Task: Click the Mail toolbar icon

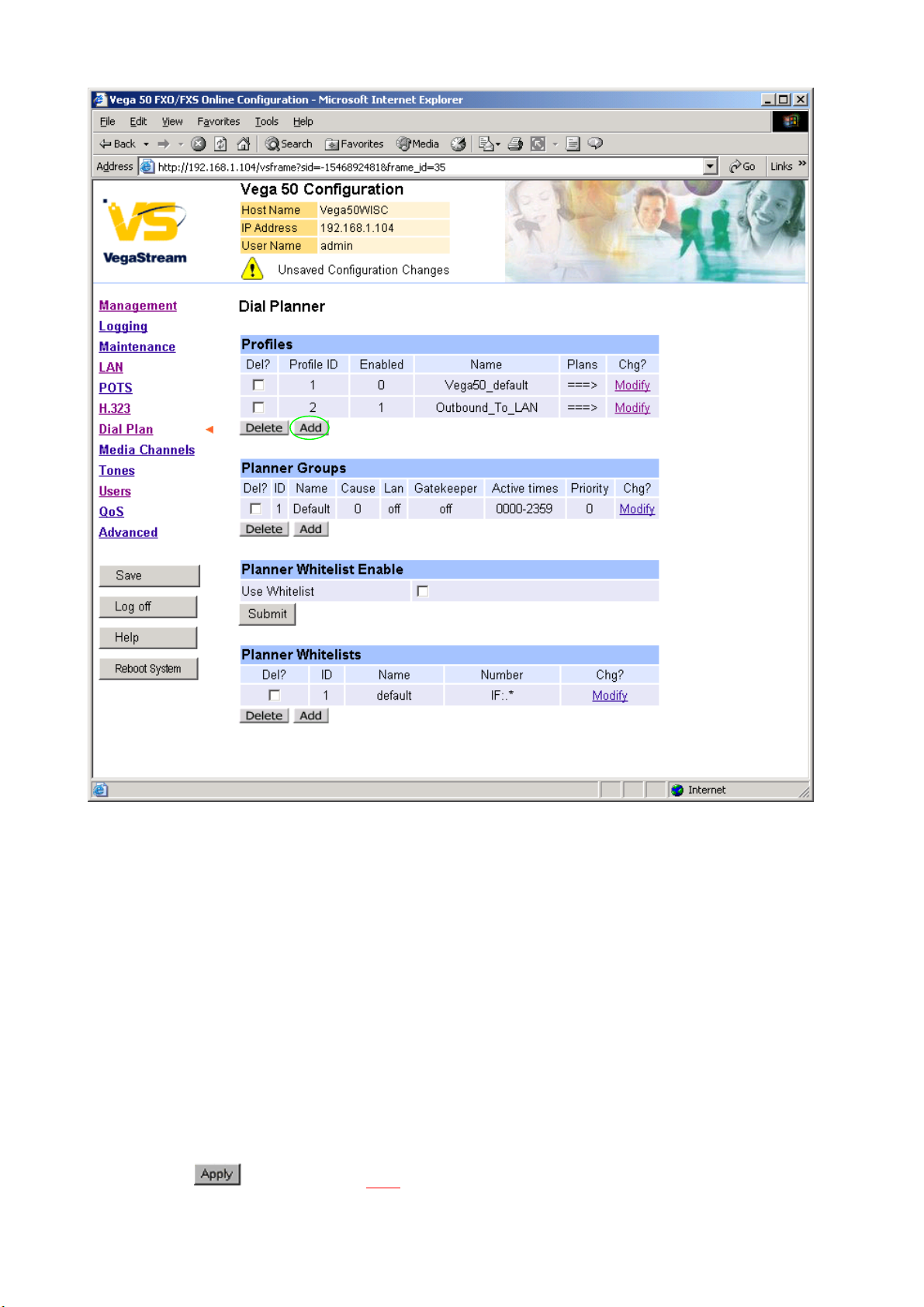Action: click(486, 144)
